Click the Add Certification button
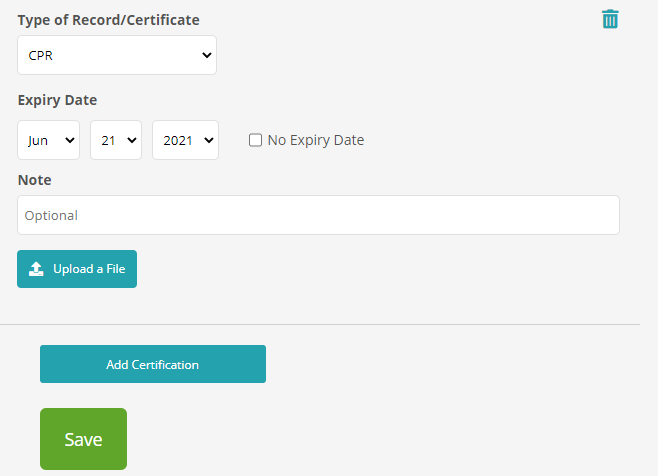 [x=152, y=364]
